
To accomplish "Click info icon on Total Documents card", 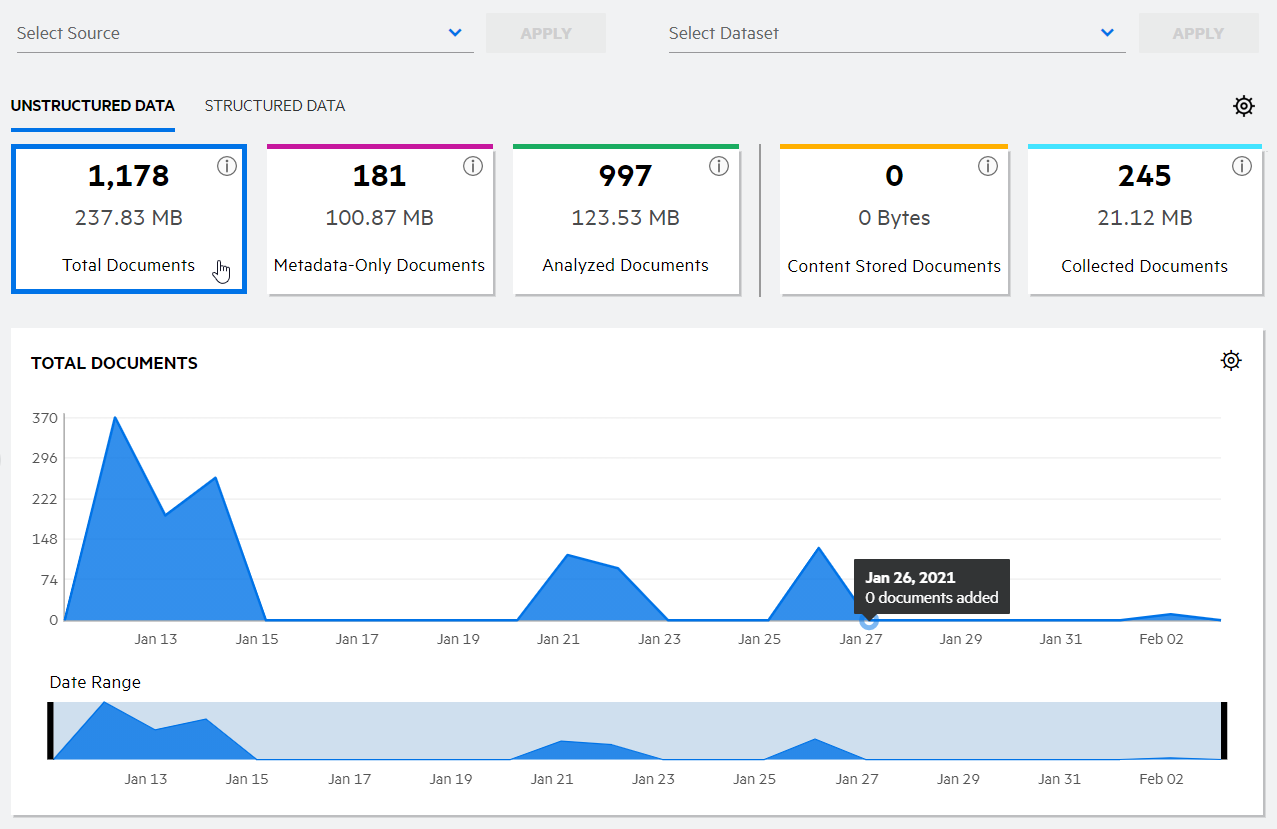I will pos(227,167).
